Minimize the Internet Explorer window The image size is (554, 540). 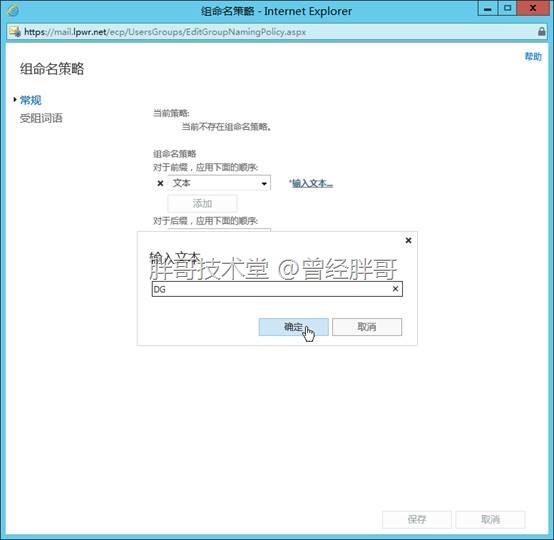click(x=488, y=8)
